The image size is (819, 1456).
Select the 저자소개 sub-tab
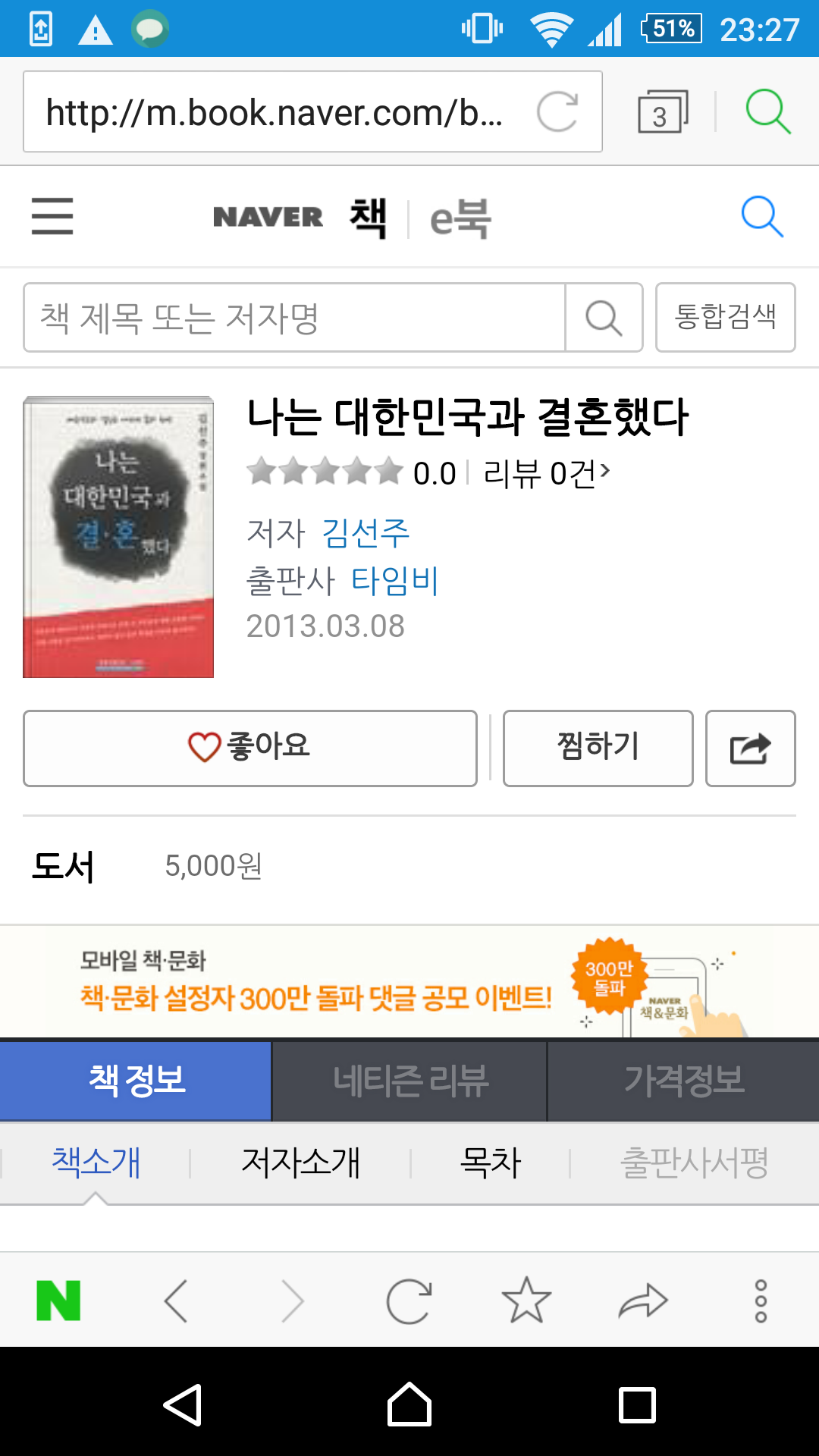tap(300, 1163)
